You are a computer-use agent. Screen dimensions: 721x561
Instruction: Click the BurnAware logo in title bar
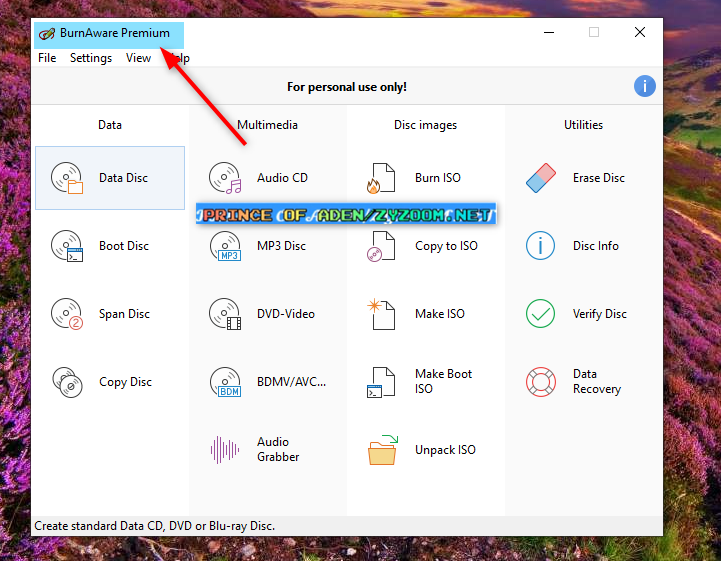(x=47, y=34)
